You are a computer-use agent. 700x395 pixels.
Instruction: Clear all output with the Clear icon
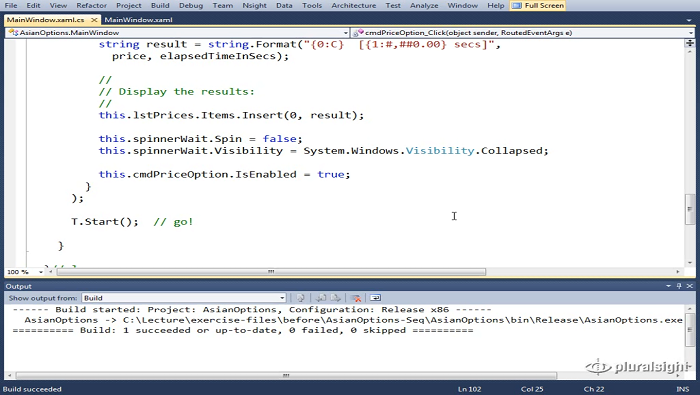pos(356,298)
